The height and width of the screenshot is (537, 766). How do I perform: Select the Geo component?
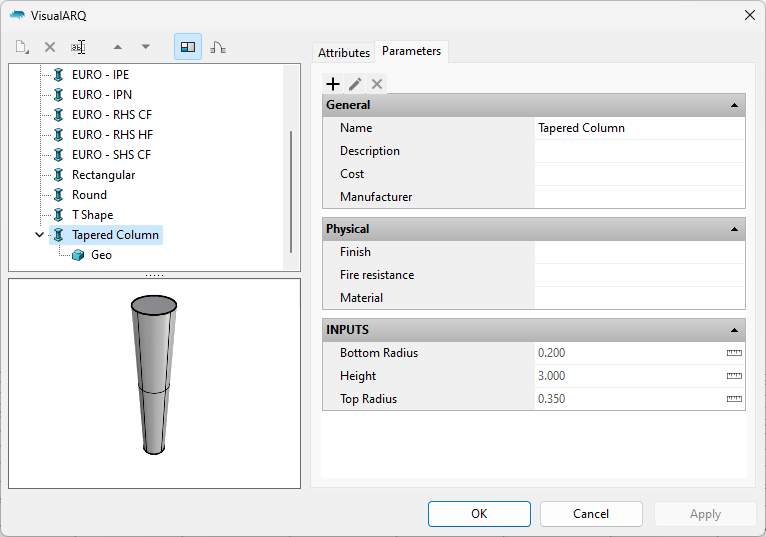(x=101, y=255)
